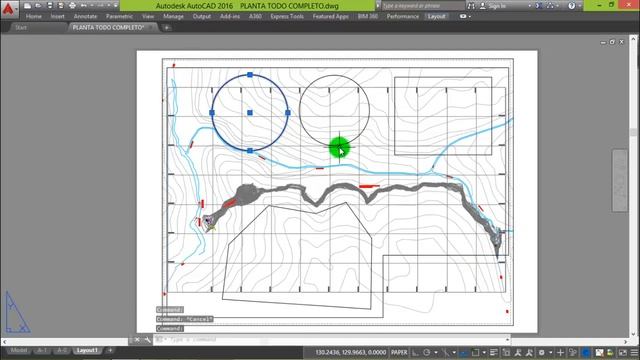Open the Performance ribbon tab
Viewport: 640px width, 360px height.
(402, 16)
